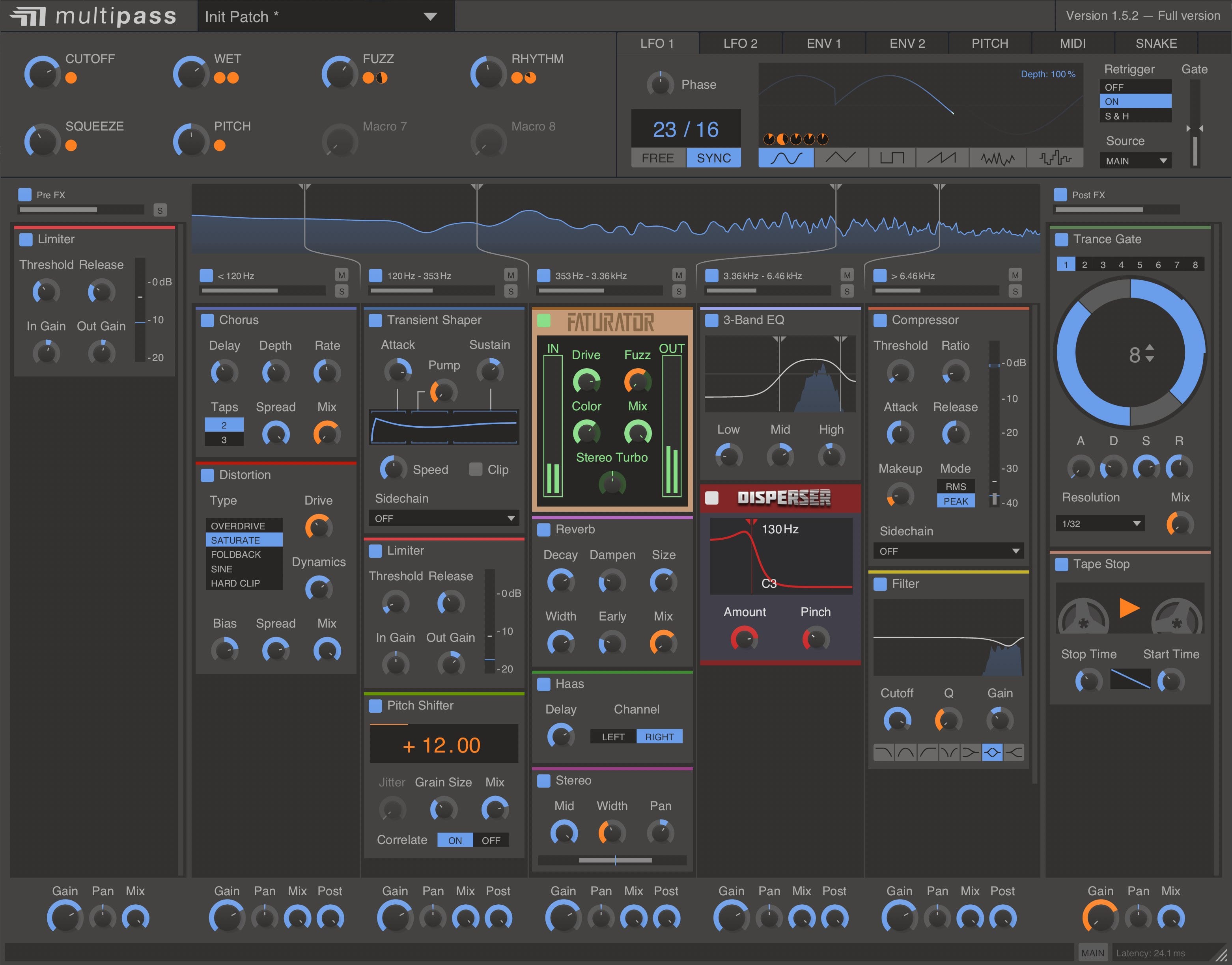The width and height of the screenshot is (1232, 965).
Task: Click the CUTOFF macro modulation dot
Action: click(71, 78)
